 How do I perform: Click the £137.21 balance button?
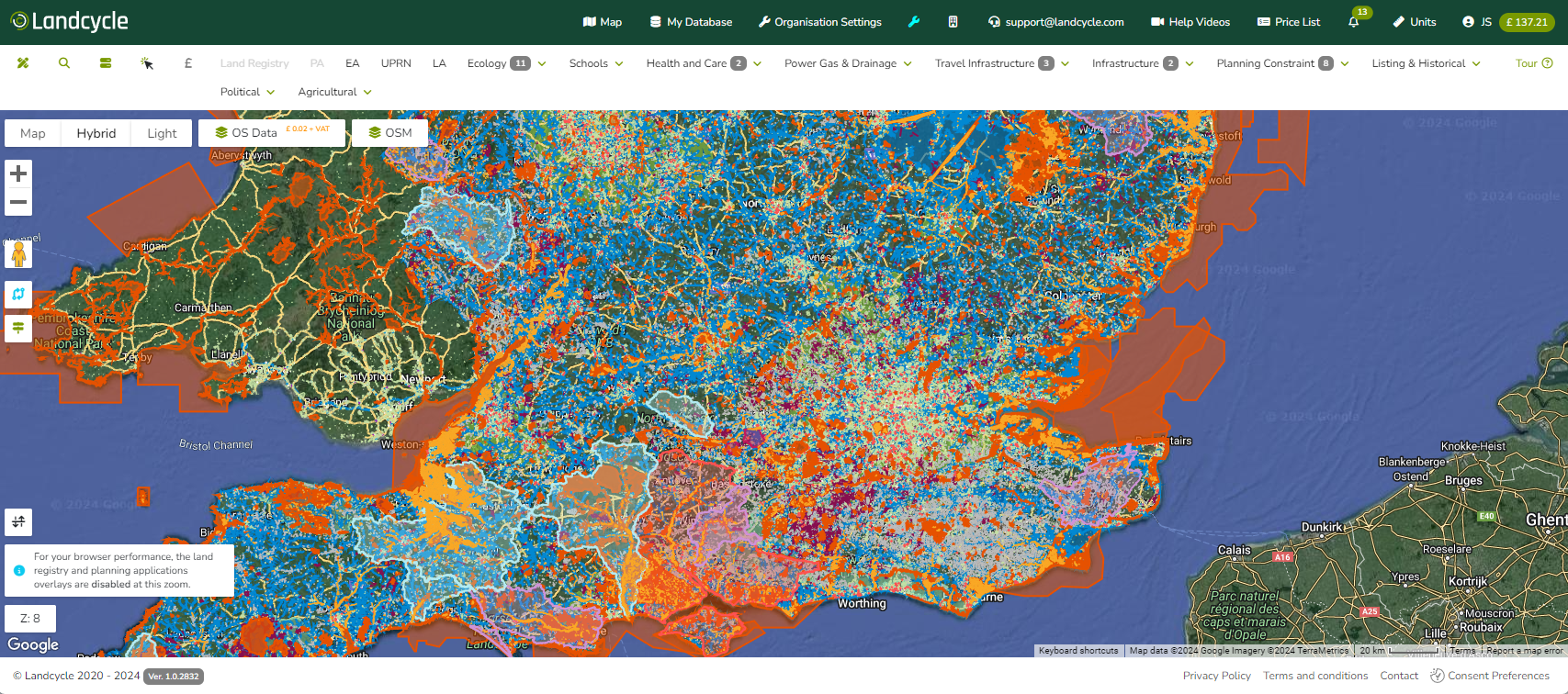[x=1527, y=22]
